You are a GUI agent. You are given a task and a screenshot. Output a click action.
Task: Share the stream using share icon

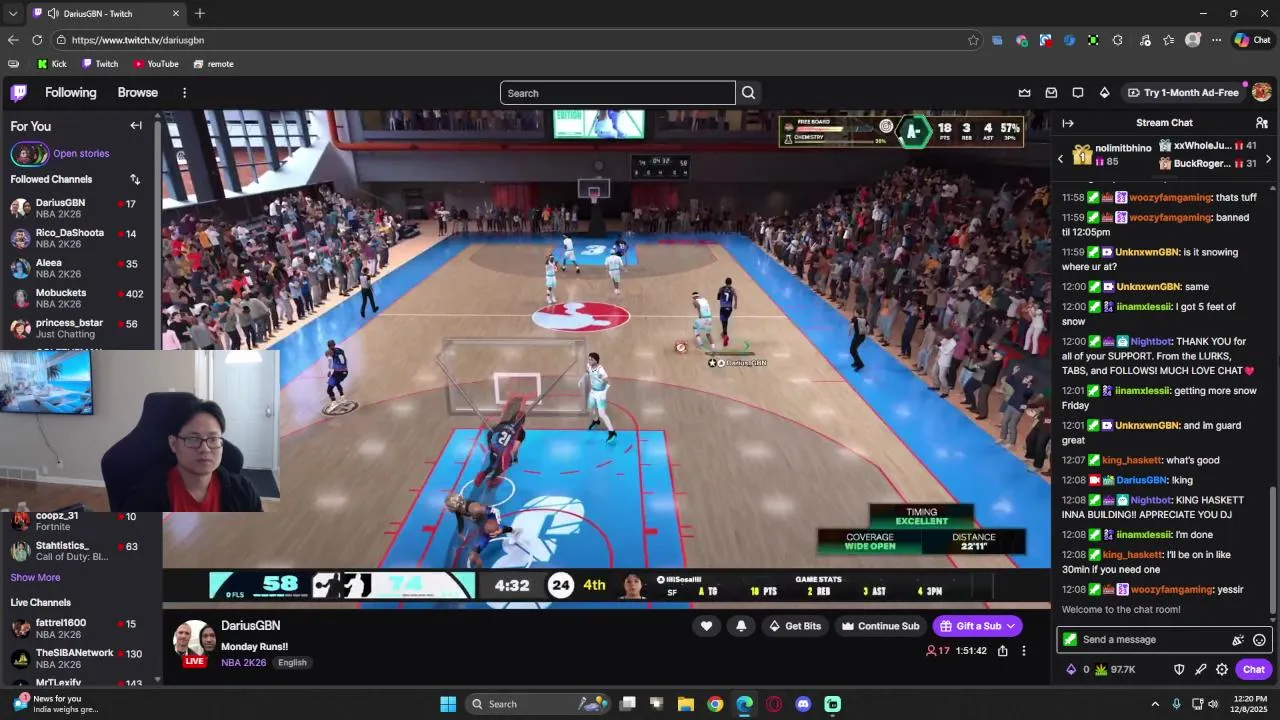tap(1003, 651)
